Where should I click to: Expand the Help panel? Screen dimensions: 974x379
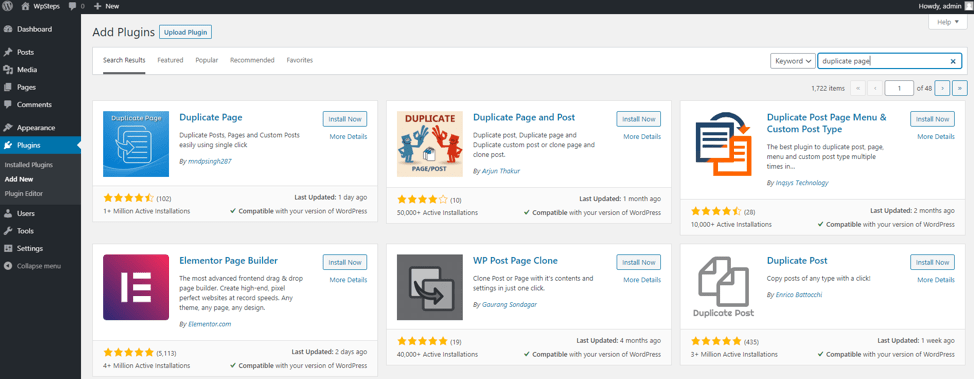coord(947,22)
